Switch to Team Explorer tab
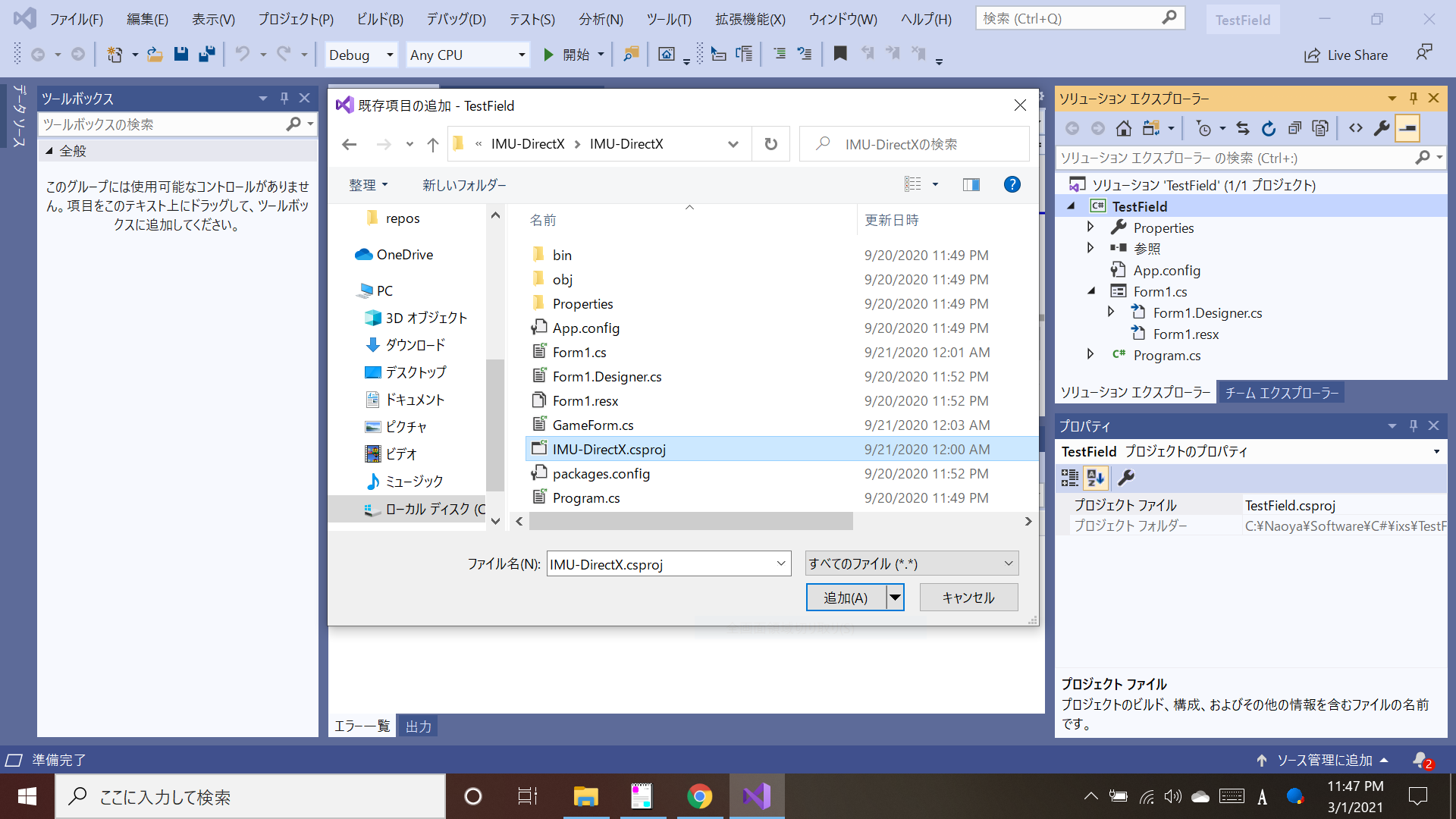The image size is (1456, 819). coord(1282,392)
